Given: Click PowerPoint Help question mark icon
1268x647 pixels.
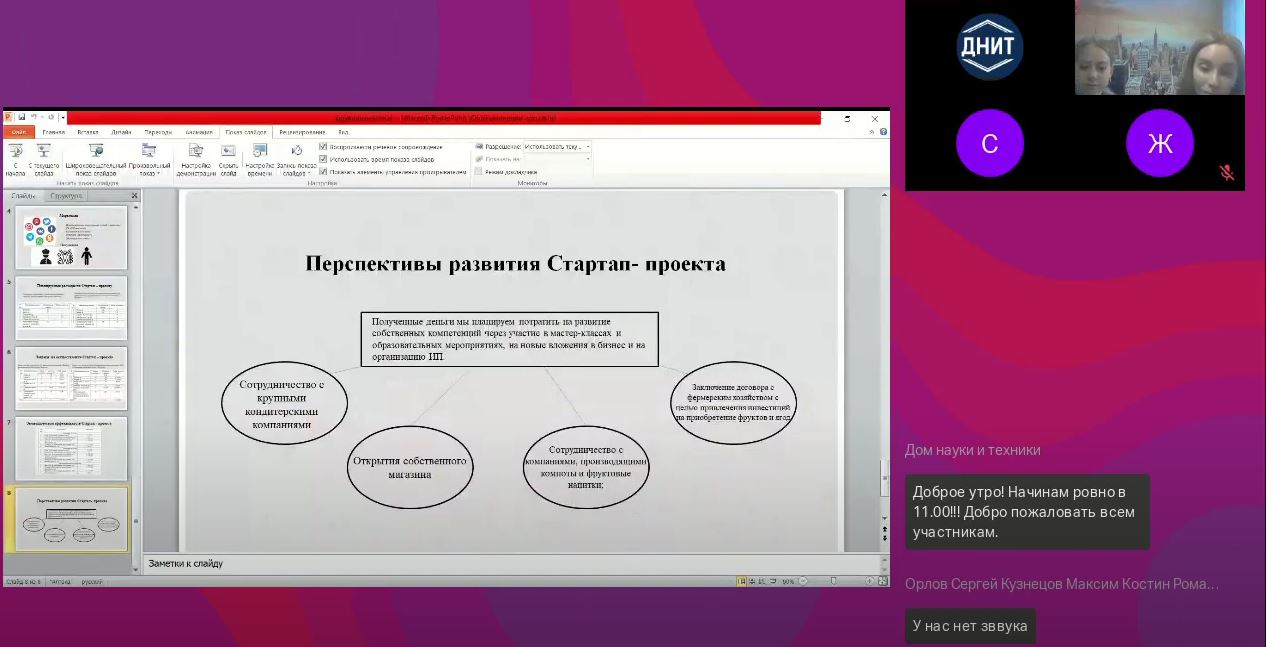Looking at the screenshot, I should tap(884, 132).
